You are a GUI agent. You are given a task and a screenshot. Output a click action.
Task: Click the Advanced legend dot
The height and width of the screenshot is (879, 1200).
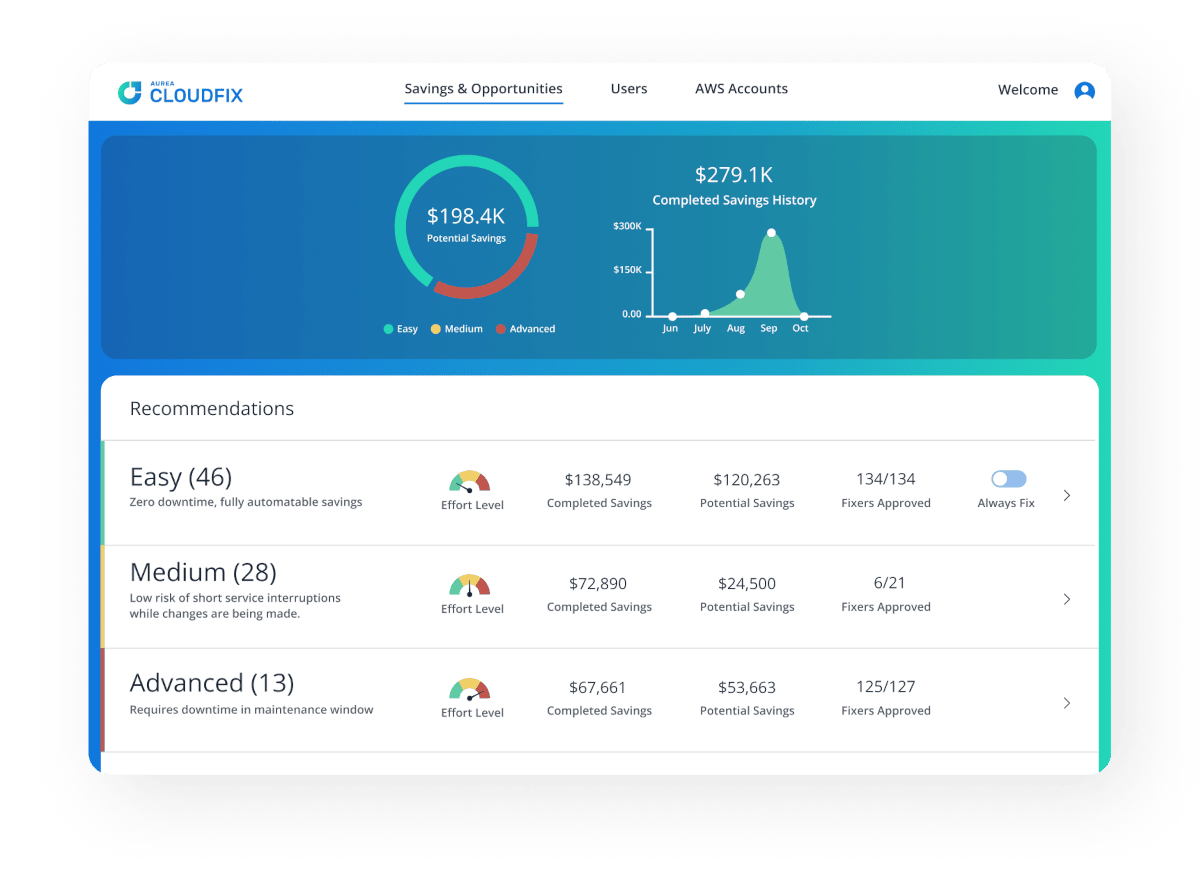(500, 328)
